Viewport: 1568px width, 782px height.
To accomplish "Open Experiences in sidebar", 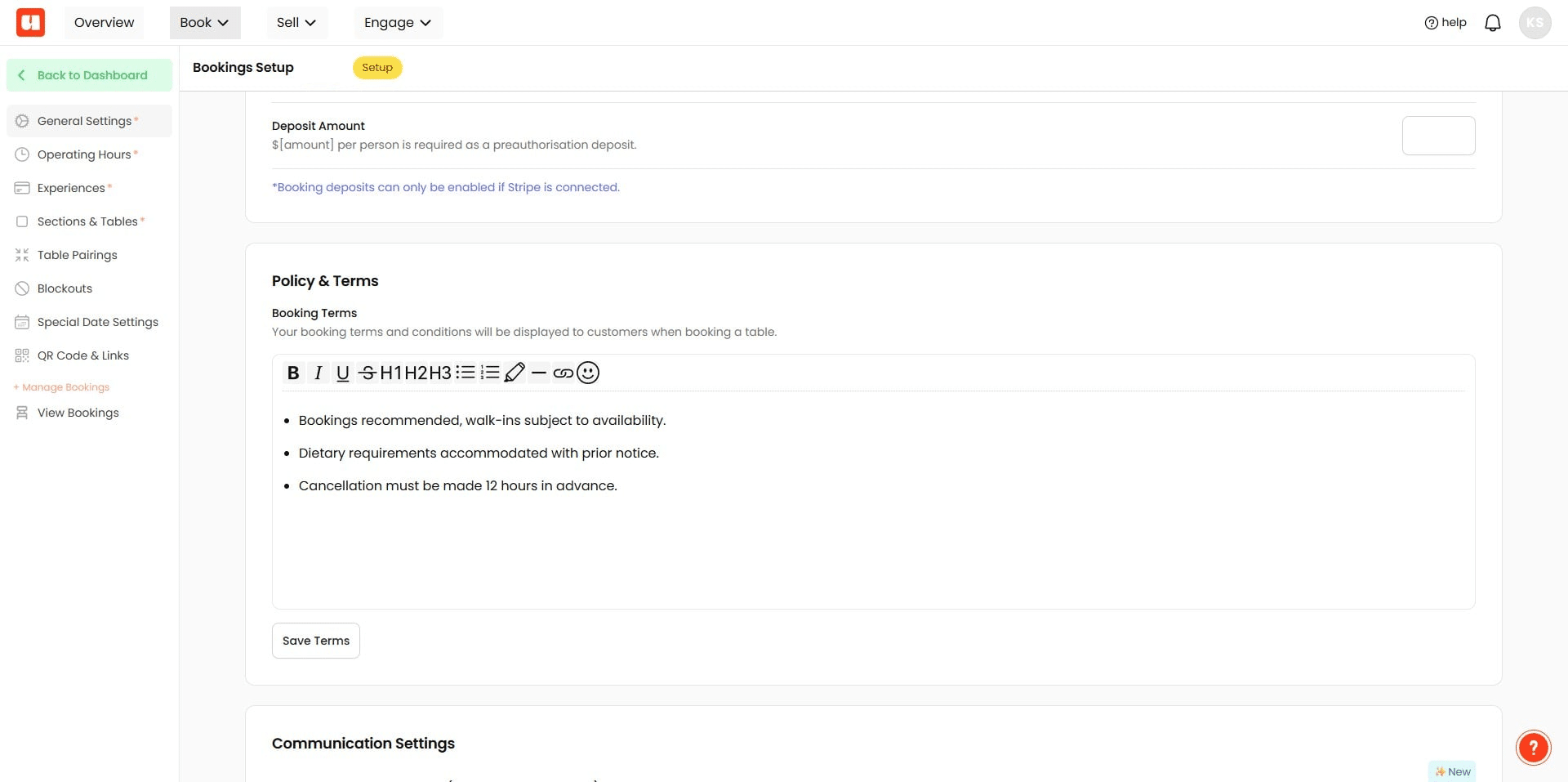I will click(89, 188).
